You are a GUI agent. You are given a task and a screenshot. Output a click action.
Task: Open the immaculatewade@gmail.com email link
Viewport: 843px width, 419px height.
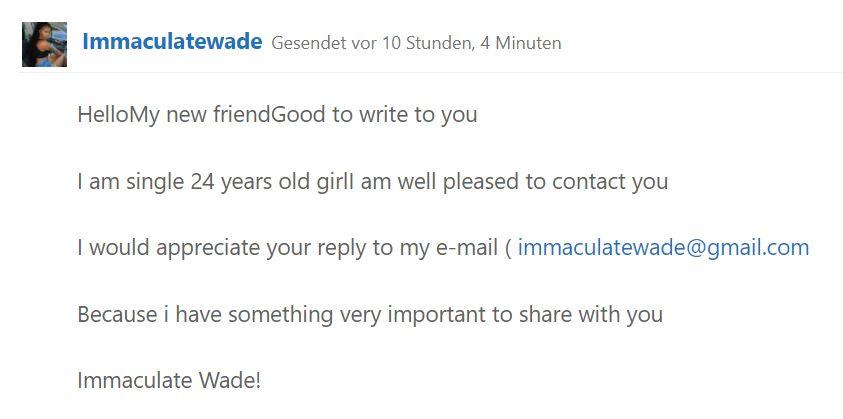click(x=663, y=248)
